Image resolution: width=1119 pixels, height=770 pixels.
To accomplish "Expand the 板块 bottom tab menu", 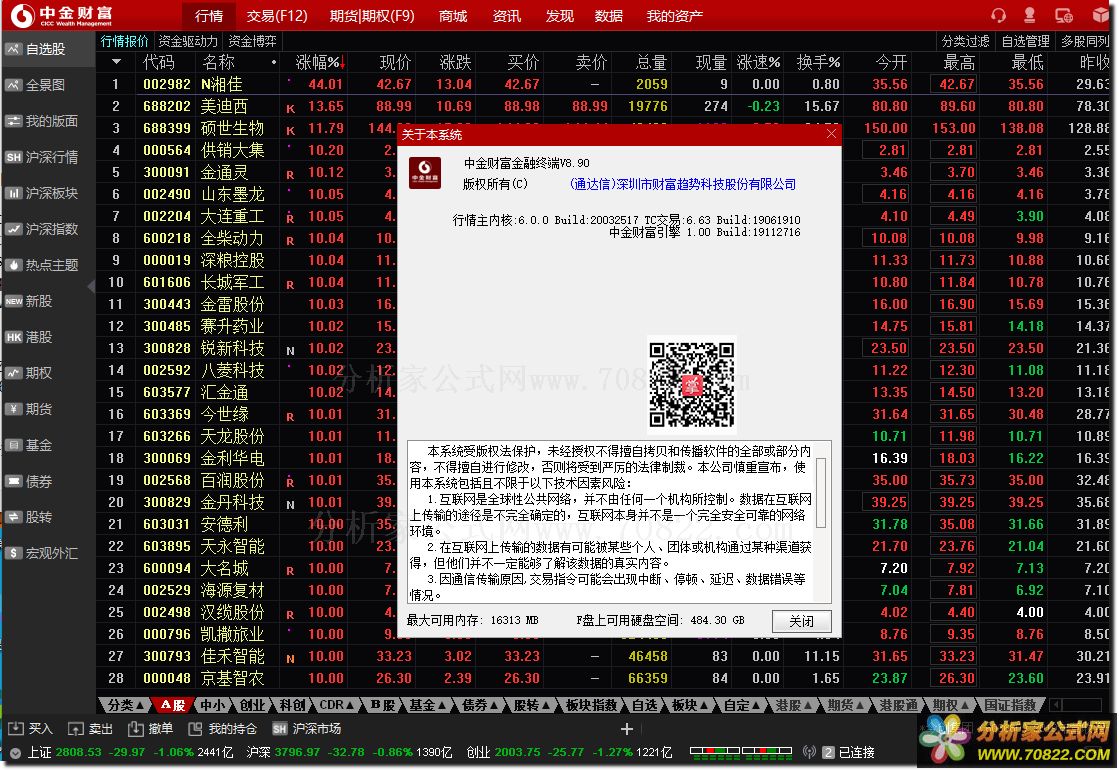I will click(691, 705).
